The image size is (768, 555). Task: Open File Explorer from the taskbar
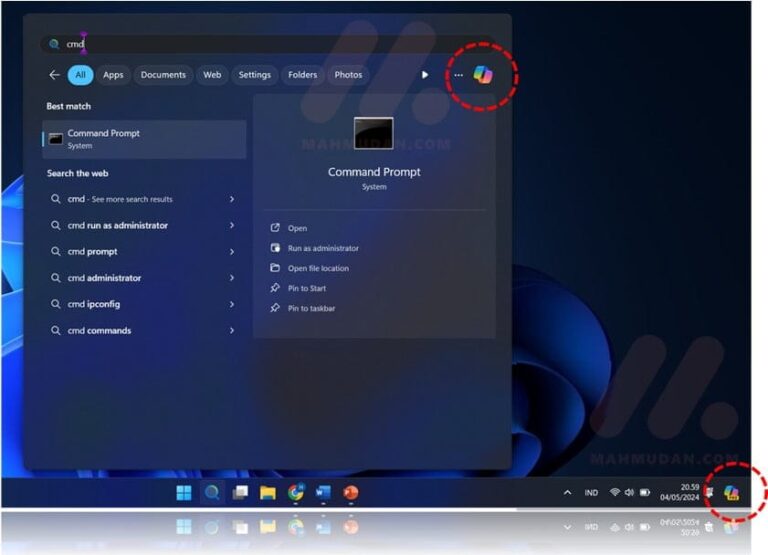[268, 493]
